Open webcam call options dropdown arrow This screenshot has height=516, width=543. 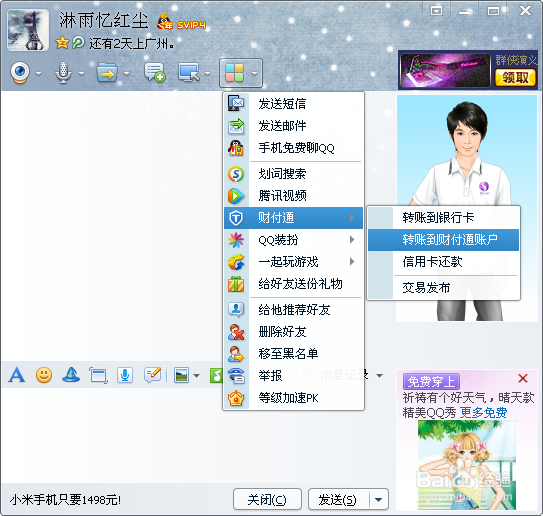pyautogui.click(x=38, y=73)
